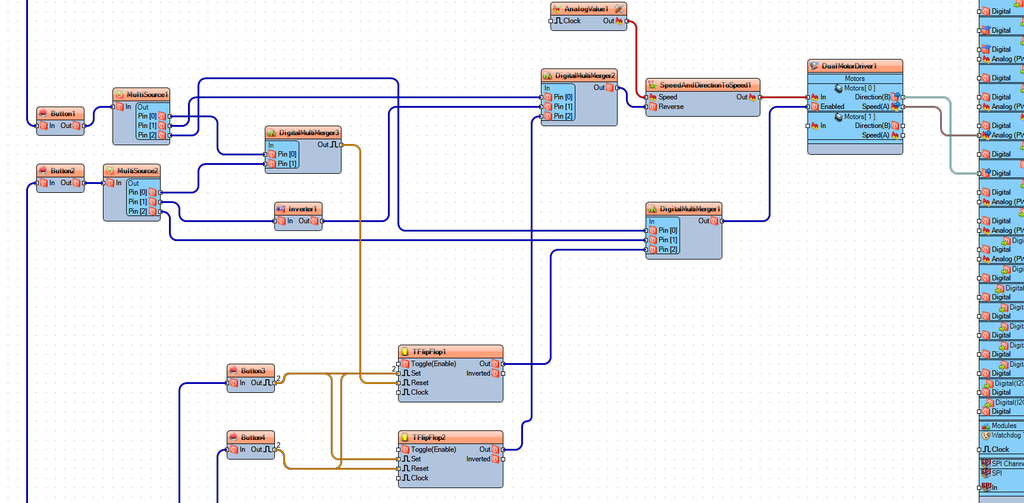Click the Inverter1 component icon
Screen dimensions: 1024x503
(x=281, y=208)
